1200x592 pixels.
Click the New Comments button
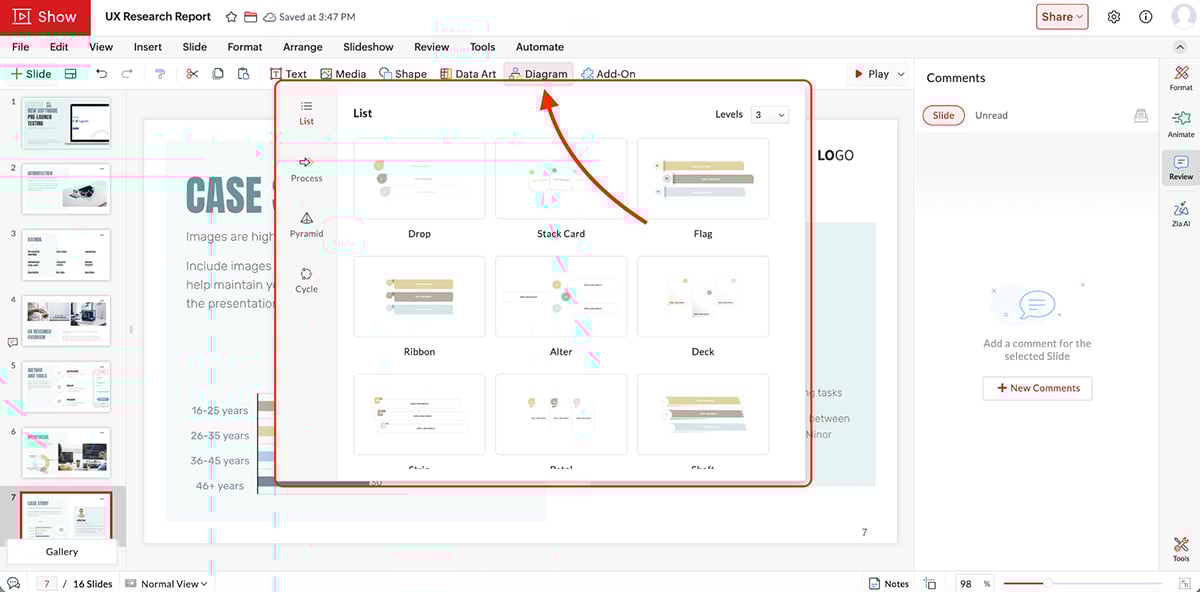tap(1037, 388)
